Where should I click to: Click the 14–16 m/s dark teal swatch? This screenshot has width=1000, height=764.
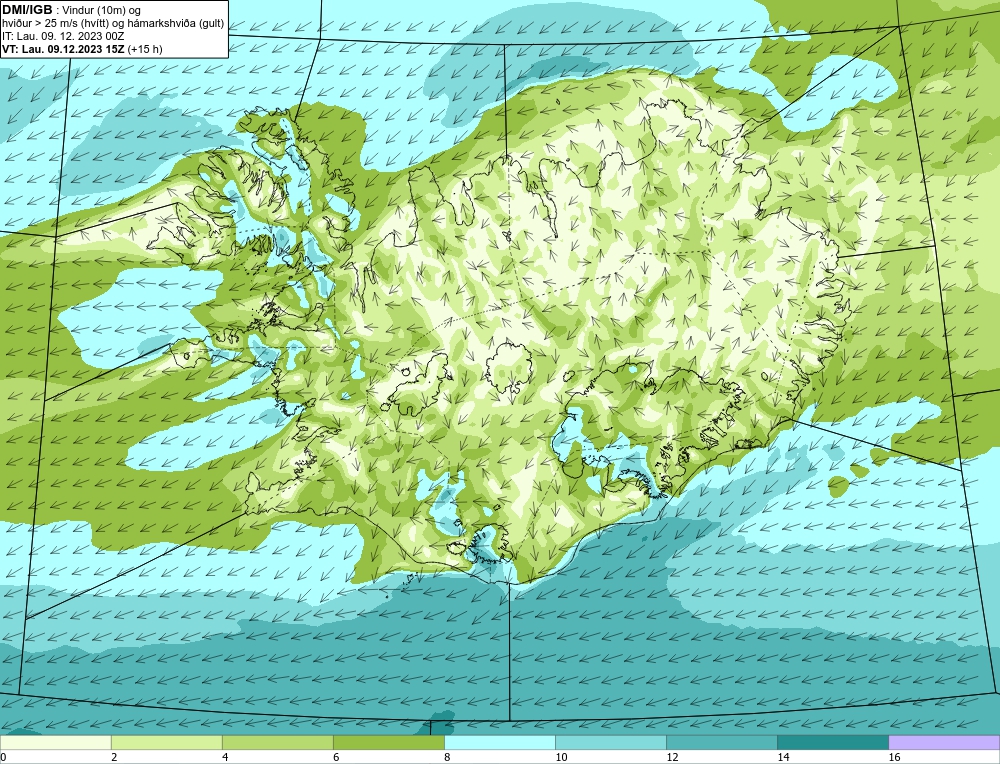click(832, 742)
